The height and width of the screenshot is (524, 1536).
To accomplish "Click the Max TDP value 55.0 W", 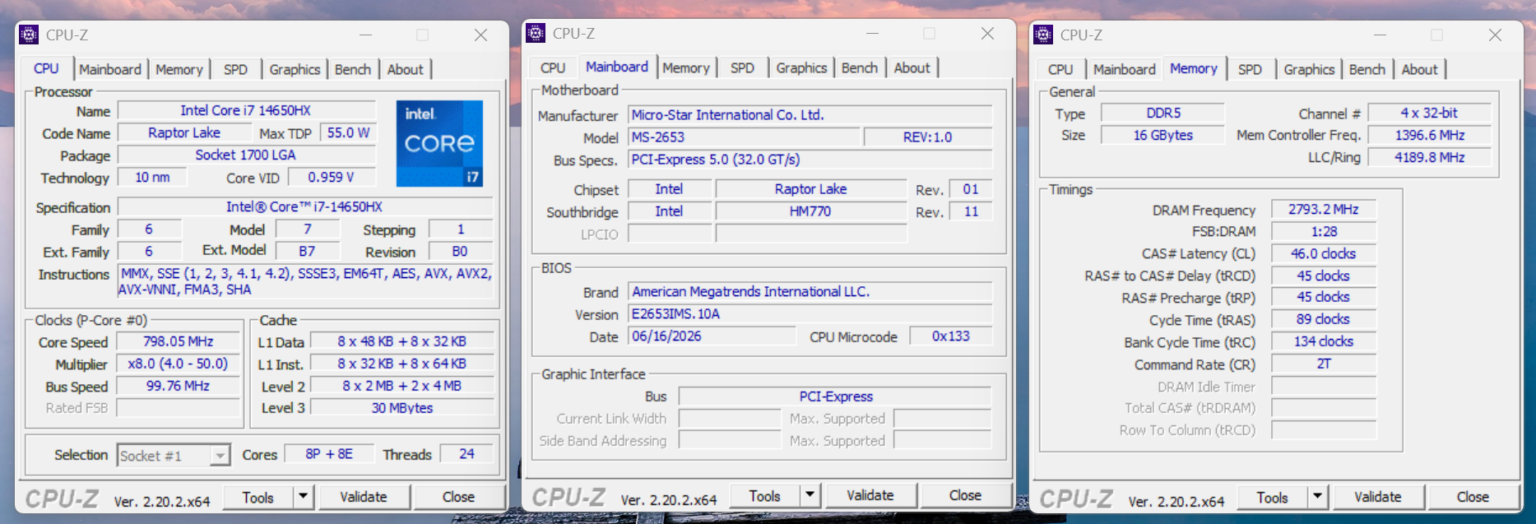I will [x=348, y=132].
